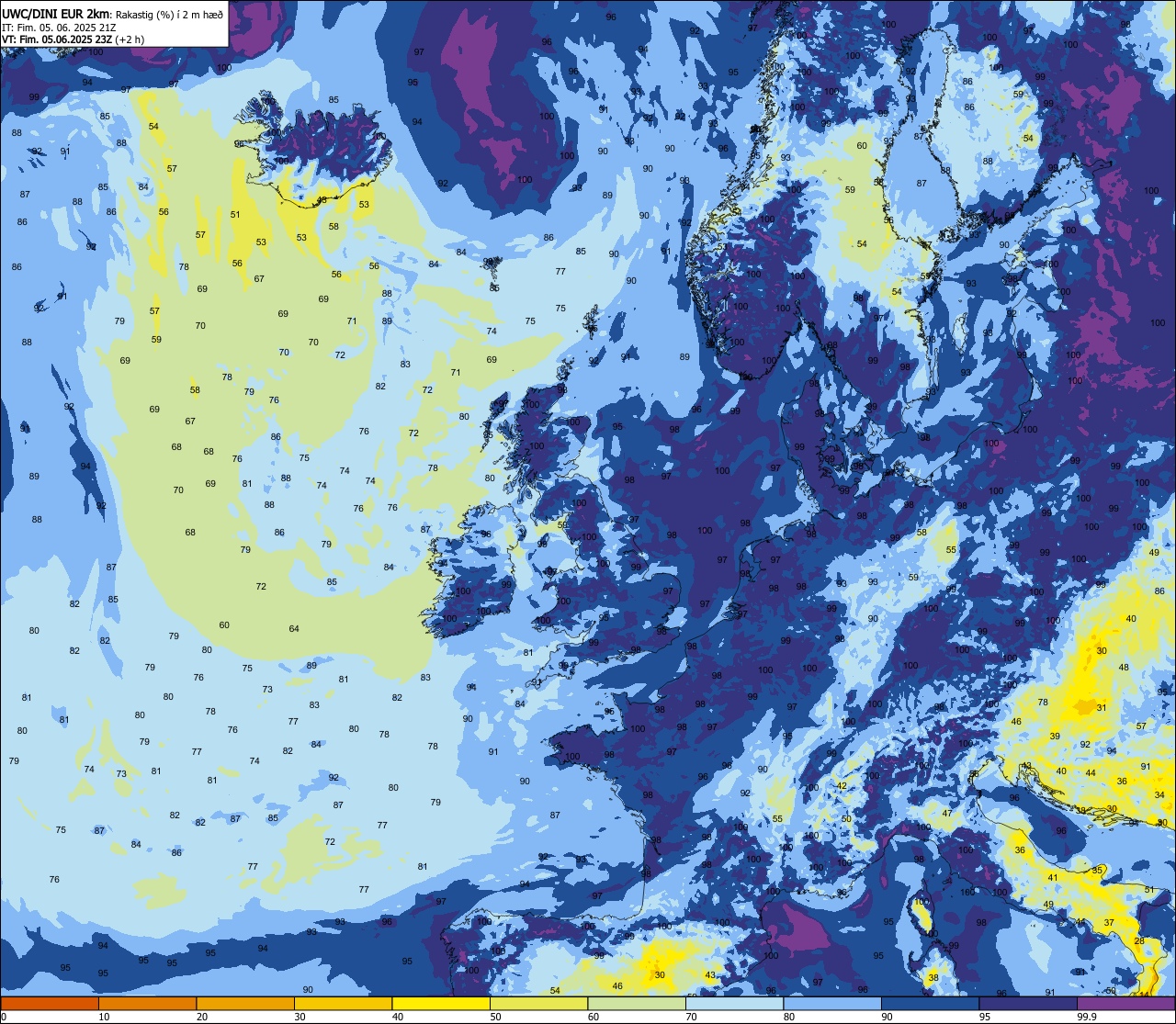Viewport: 1176px width, 1024px height.
Task: Select the dark navy 95–99.9 legend swatch
Action: 1028,1003
